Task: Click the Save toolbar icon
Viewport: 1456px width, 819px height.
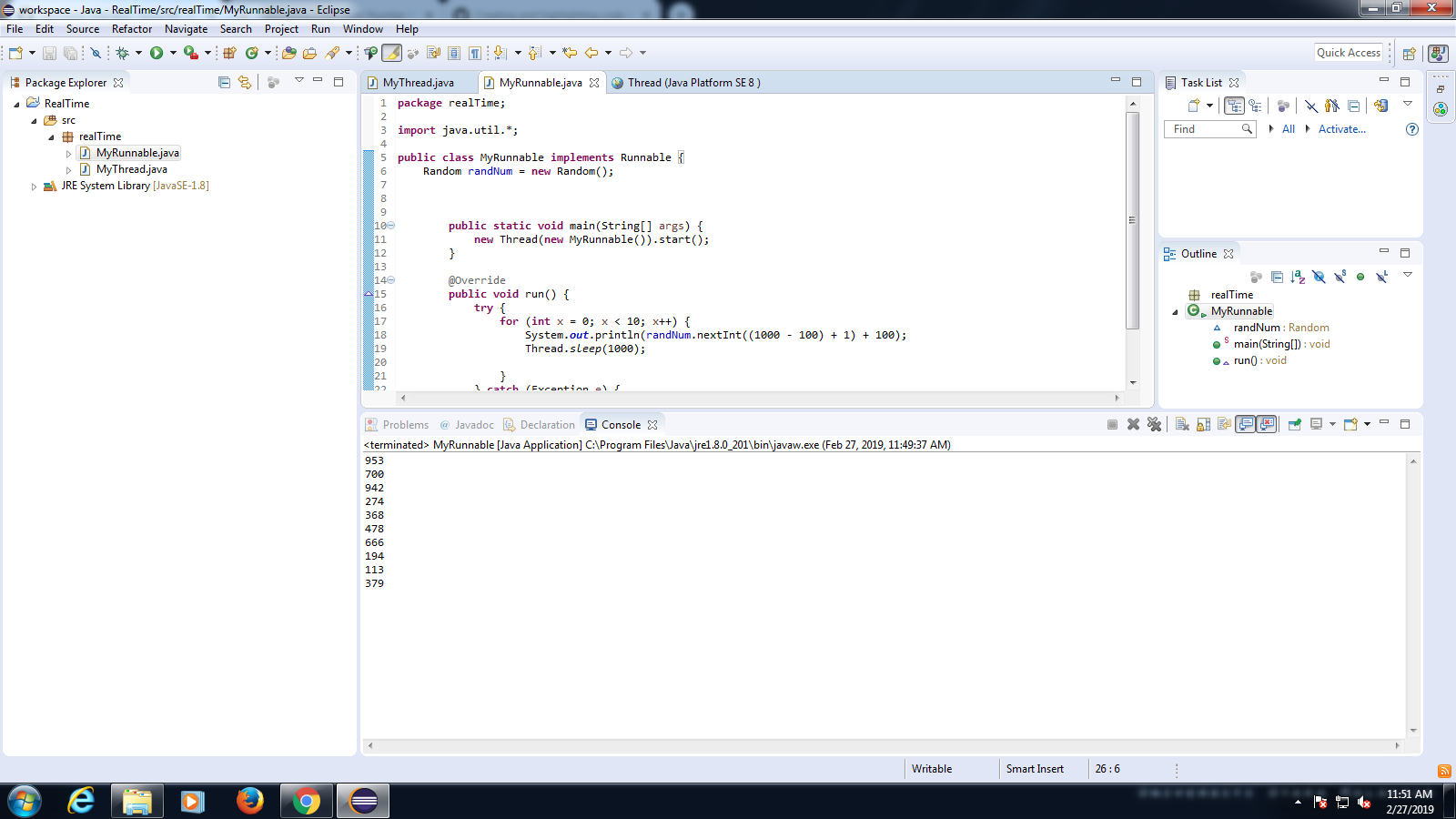Action: (49, 53)
